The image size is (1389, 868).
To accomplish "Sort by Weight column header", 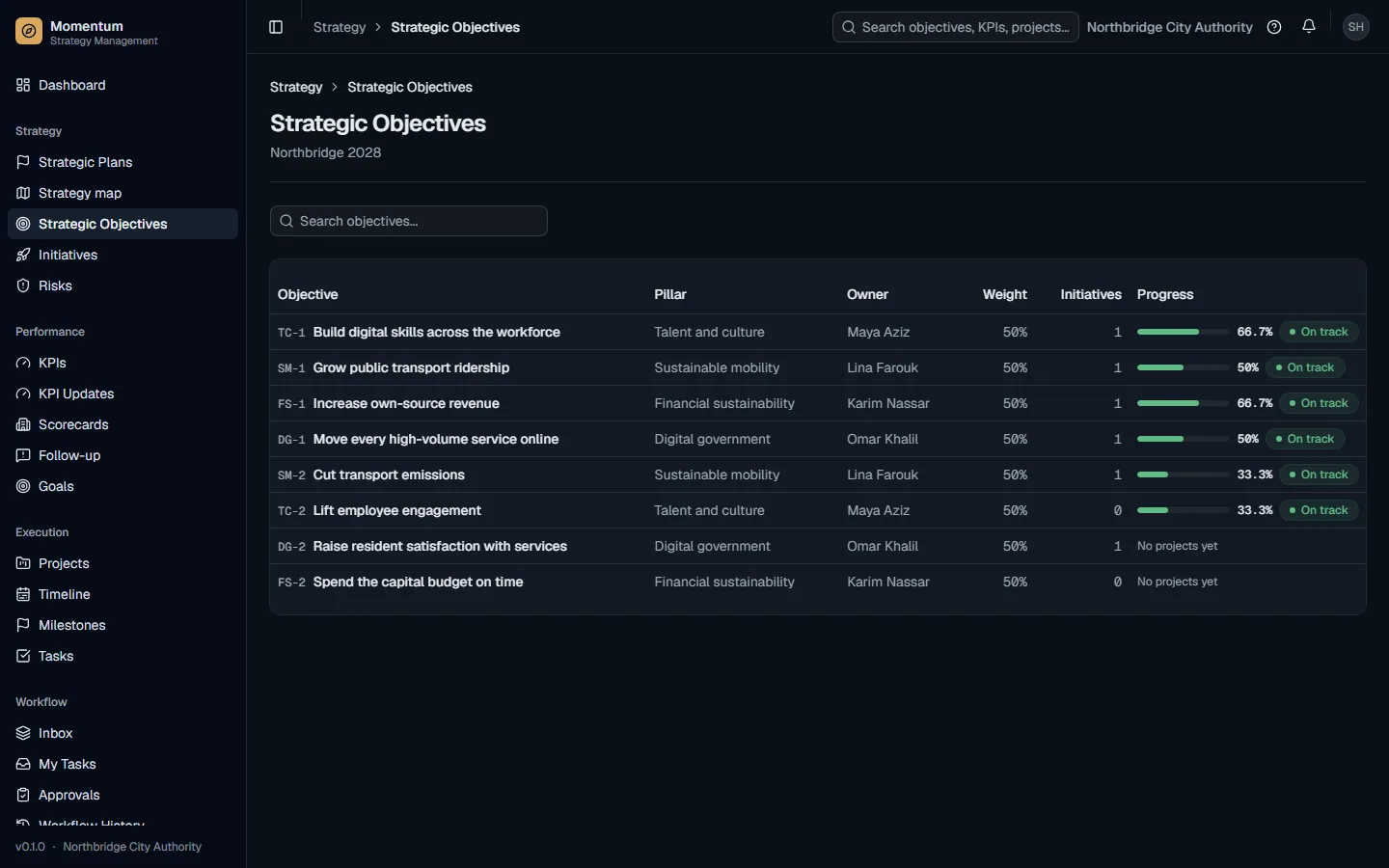I will [x=1004, y=294].
